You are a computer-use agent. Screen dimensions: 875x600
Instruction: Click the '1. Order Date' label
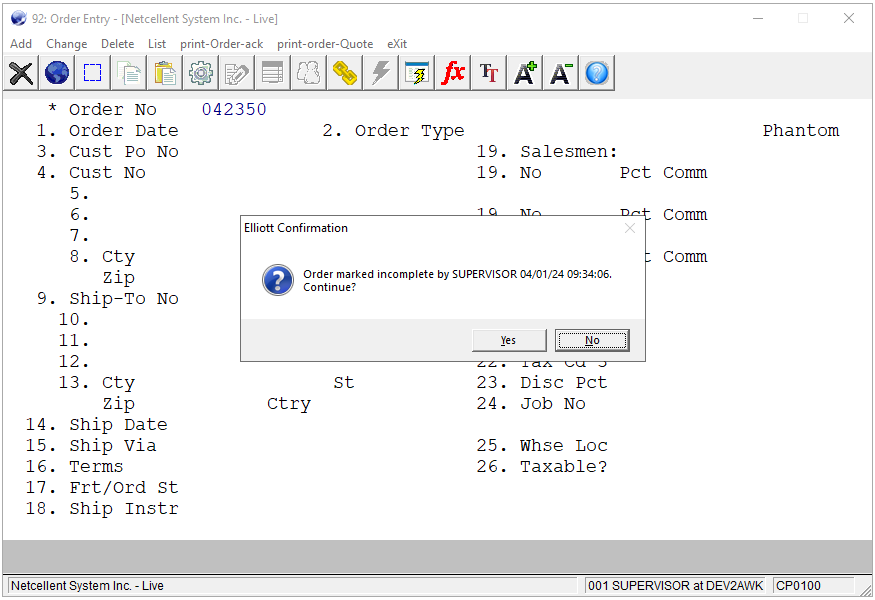coord(107,131)
